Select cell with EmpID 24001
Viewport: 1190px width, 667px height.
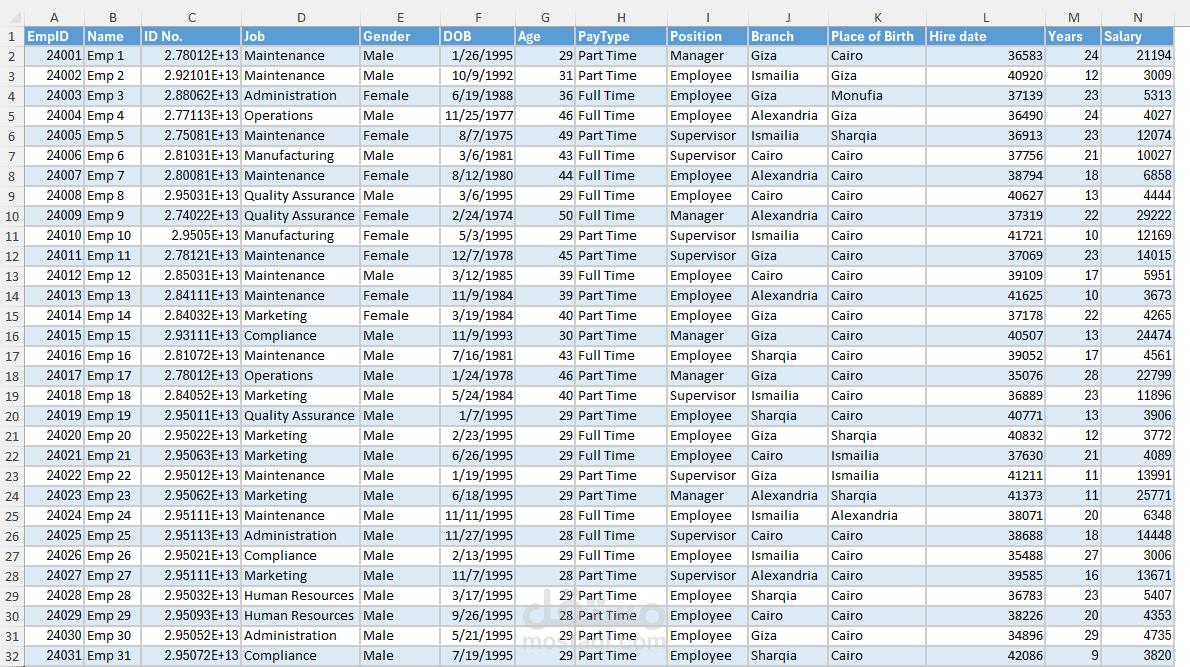[54, 55]
